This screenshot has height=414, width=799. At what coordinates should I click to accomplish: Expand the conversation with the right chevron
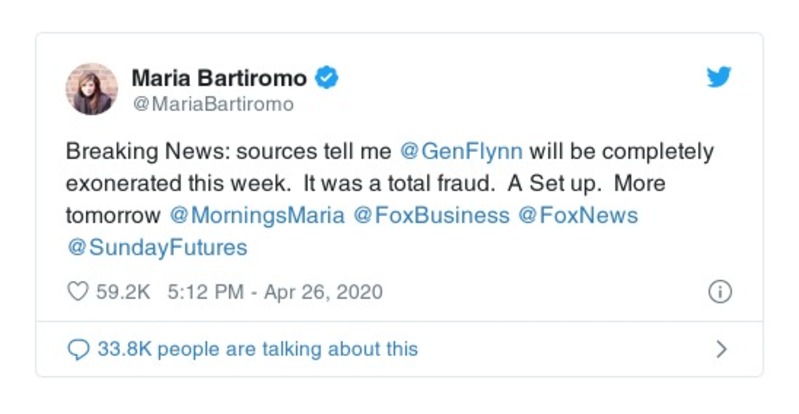pos(722,349)
